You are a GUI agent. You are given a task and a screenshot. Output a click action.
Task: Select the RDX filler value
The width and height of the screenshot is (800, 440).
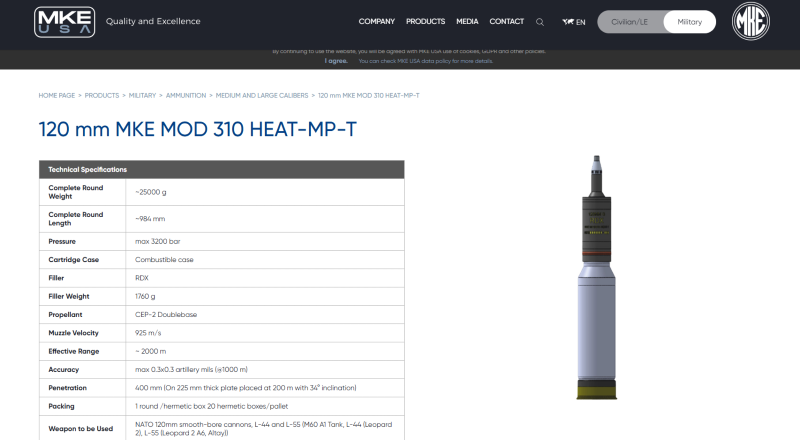click(142, 278)
